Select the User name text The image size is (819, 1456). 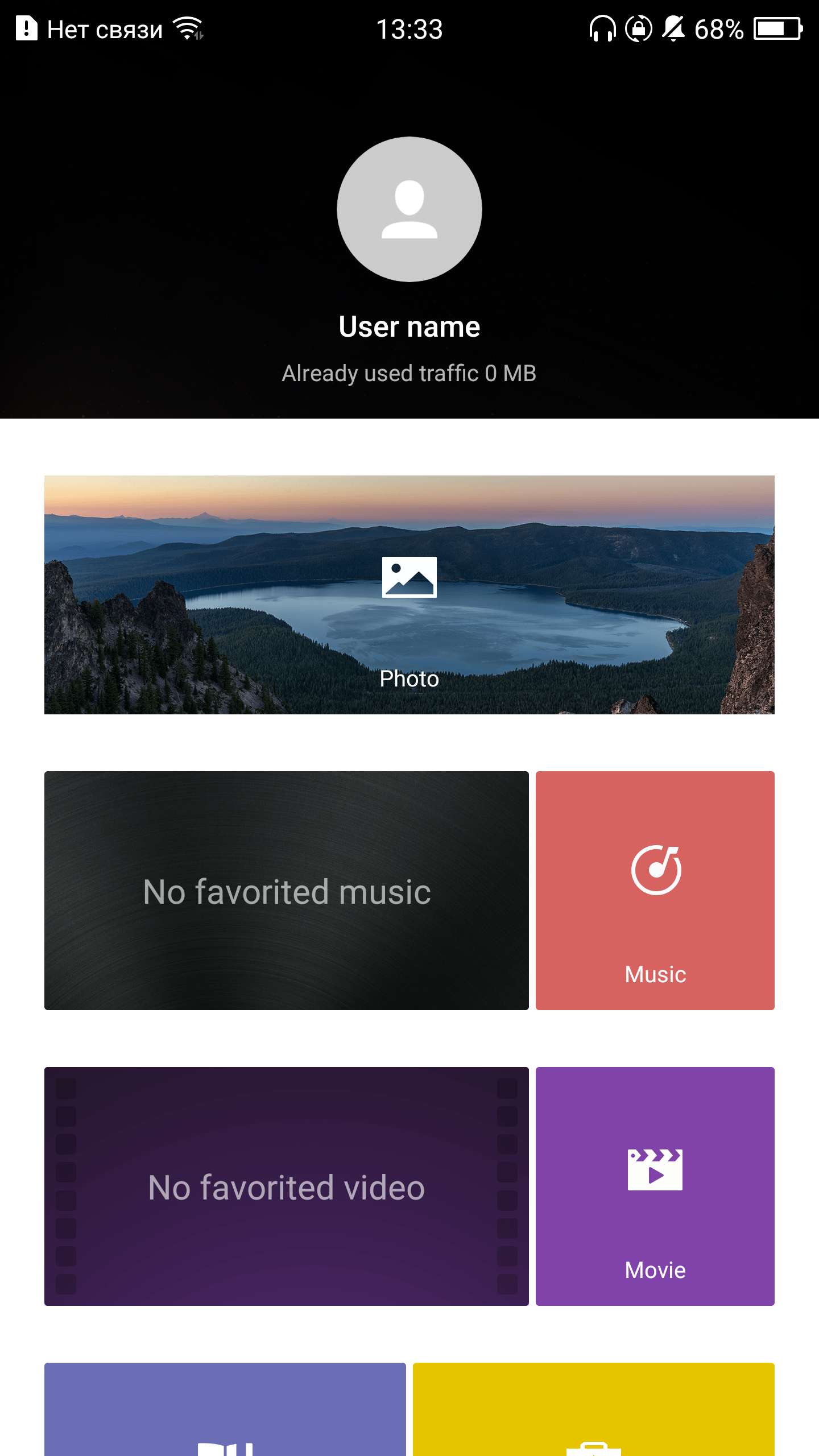(409, 326)
